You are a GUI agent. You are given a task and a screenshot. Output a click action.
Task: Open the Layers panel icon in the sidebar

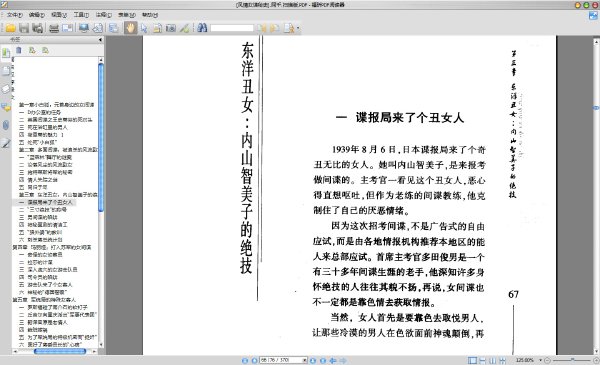tap(6, 89)
